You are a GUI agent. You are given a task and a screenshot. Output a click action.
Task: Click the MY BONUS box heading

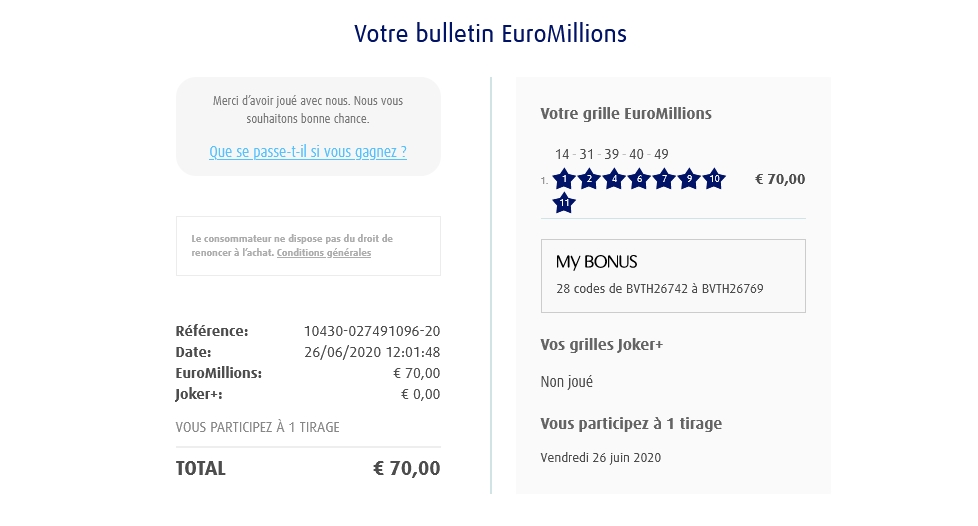597,262
